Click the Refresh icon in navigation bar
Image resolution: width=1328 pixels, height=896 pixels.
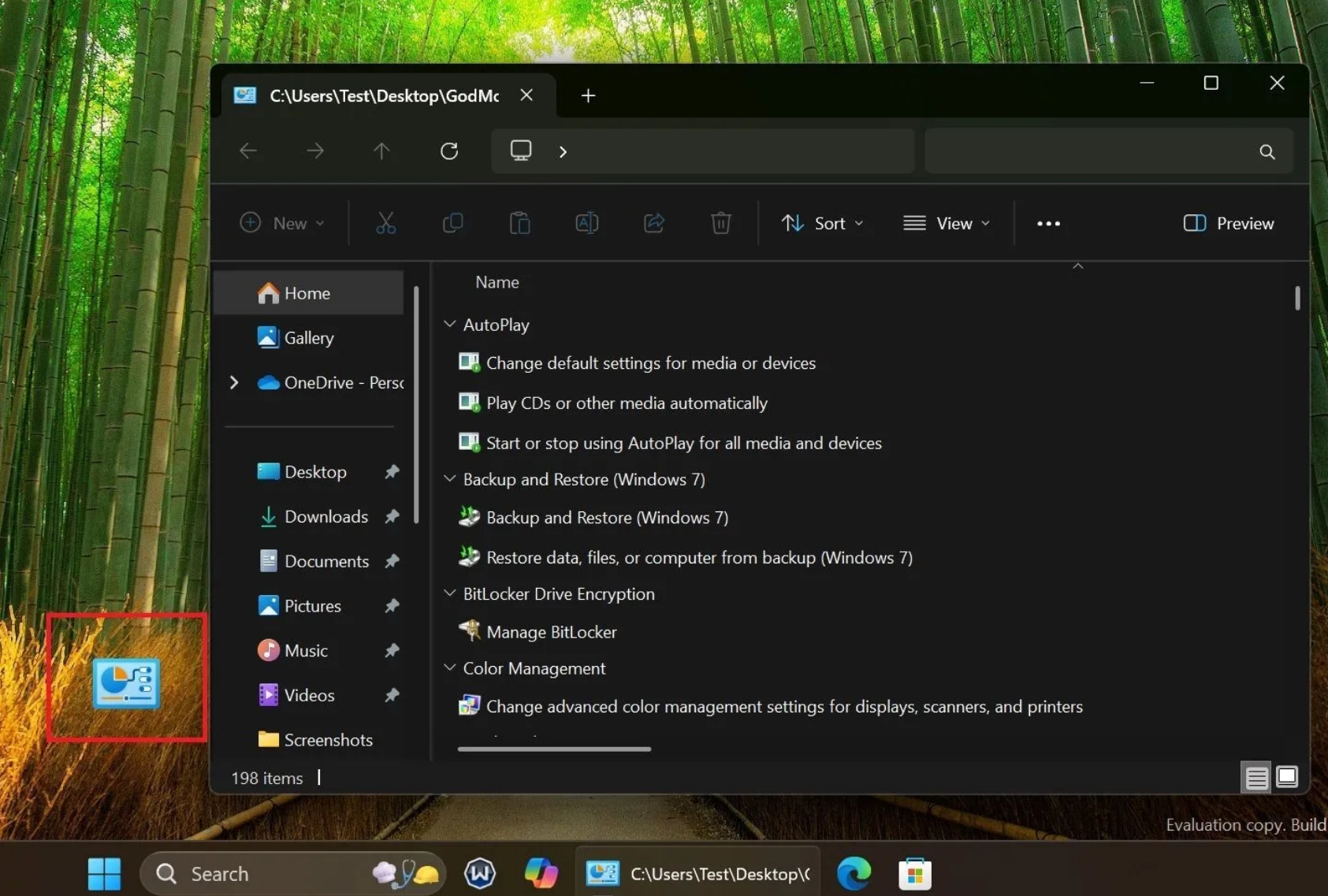(449, 151)
